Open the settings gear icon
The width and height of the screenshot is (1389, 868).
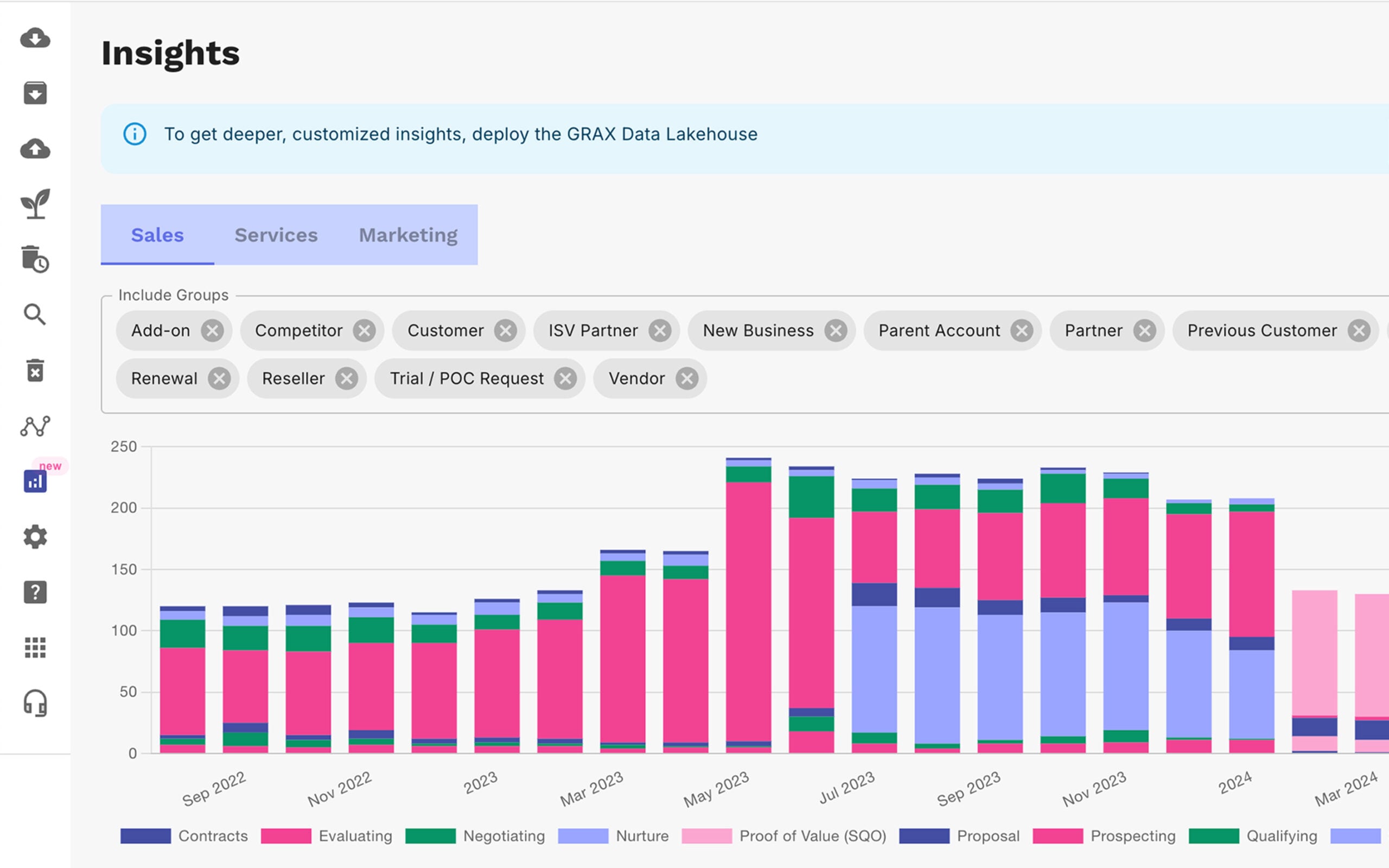(35, 537)
